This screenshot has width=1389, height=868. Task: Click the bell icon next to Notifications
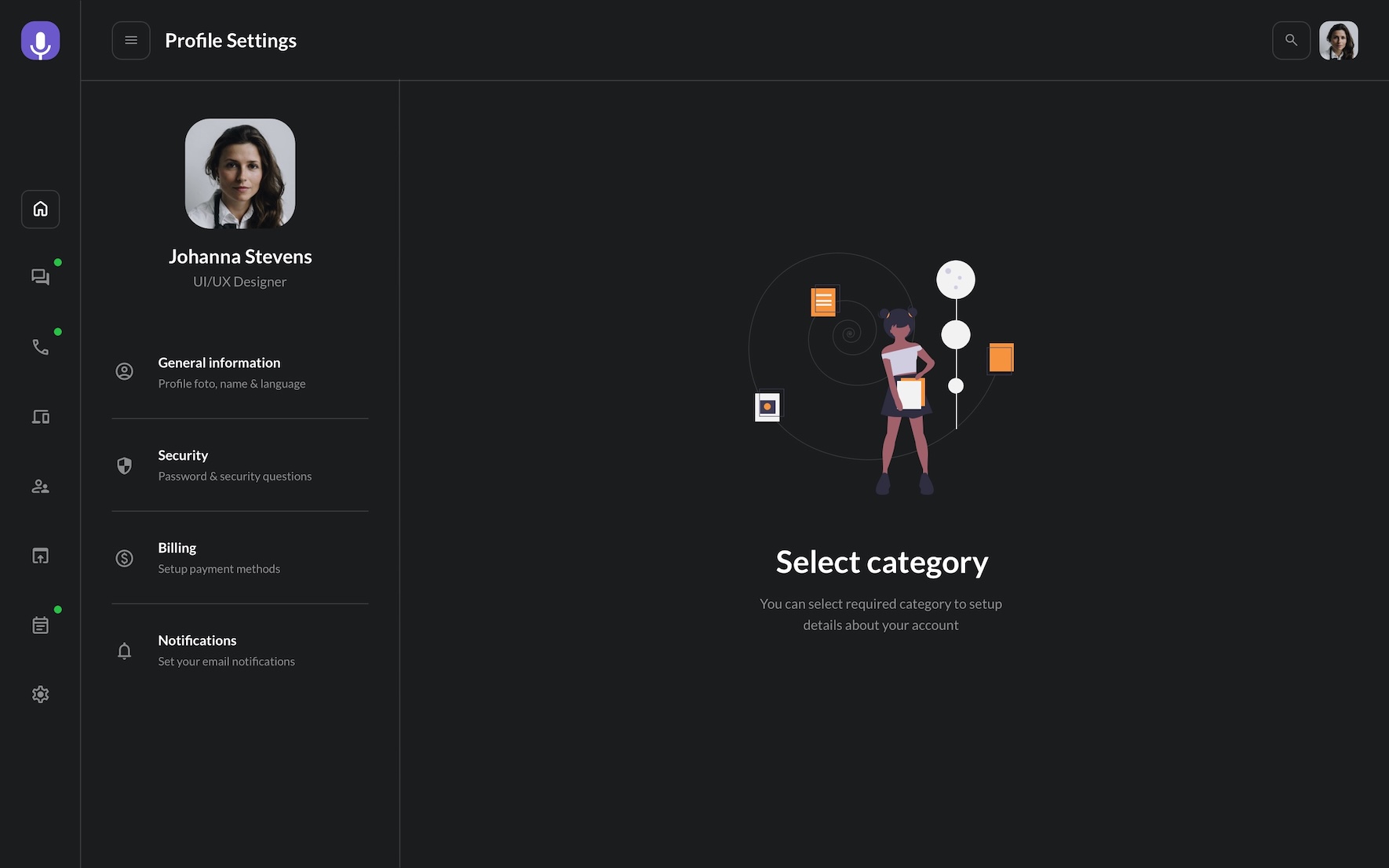124,651
